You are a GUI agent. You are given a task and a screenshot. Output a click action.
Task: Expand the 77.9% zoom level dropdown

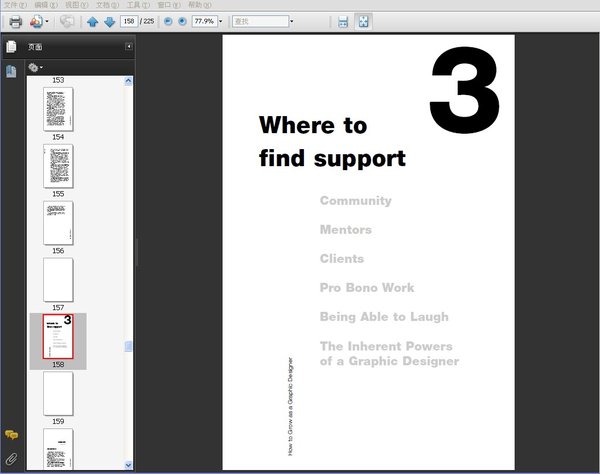coord(220,21)
